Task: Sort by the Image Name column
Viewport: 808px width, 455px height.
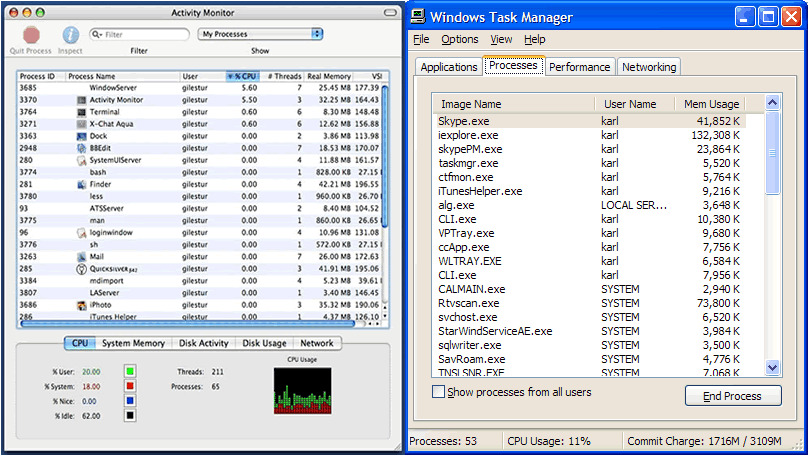Action: (x=513, y=104)
